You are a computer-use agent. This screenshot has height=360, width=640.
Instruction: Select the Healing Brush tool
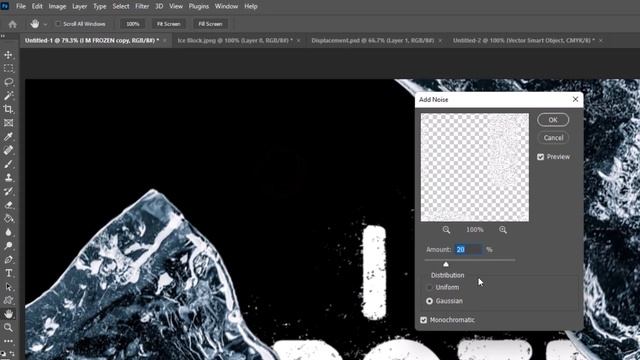(8, 150)
